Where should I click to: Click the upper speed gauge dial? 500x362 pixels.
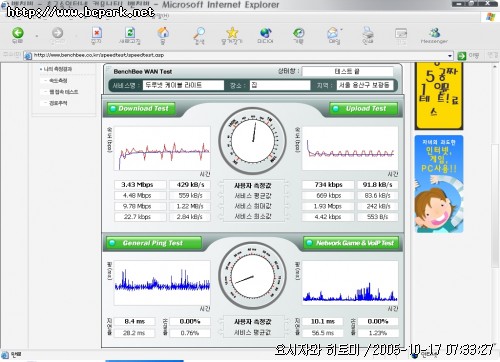coord(253,140)
